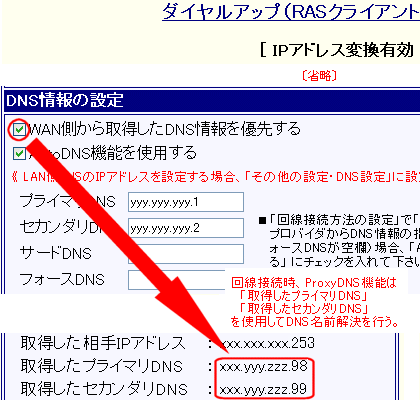Click the サードDNS label text

pyautogui.click(x=55, y=253)
